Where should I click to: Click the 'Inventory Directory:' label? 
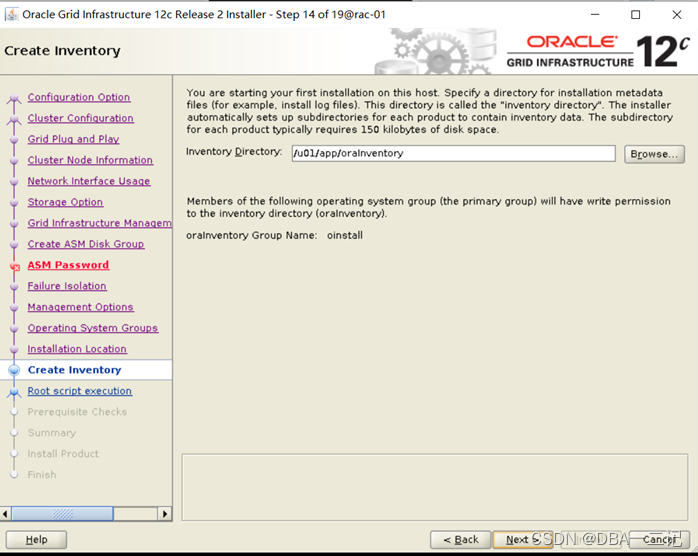point(234,152)
